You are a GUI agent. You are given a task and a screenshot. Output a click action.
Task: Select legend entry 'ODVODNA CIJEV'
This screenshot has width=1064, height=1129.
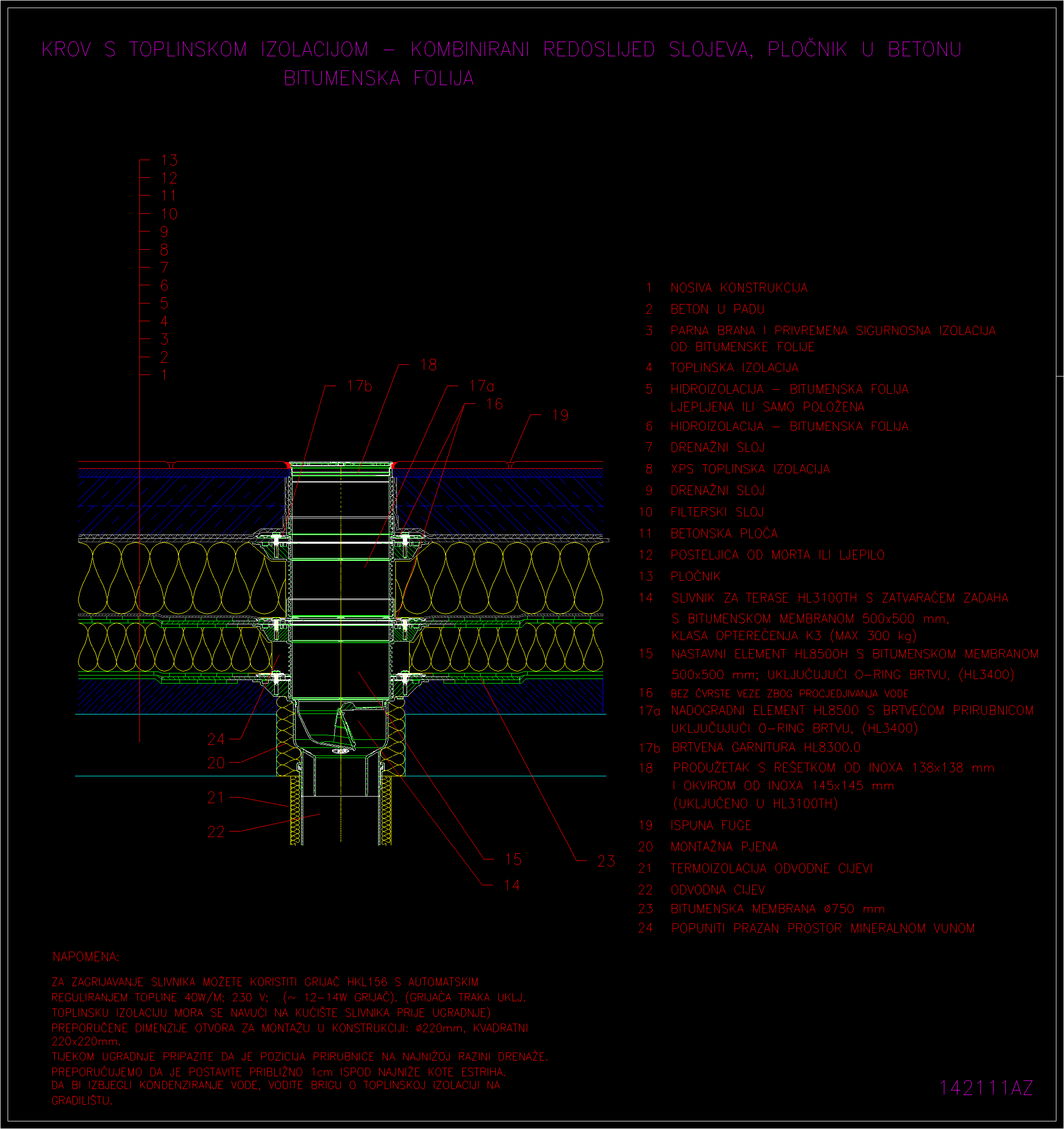click(717, 890)
